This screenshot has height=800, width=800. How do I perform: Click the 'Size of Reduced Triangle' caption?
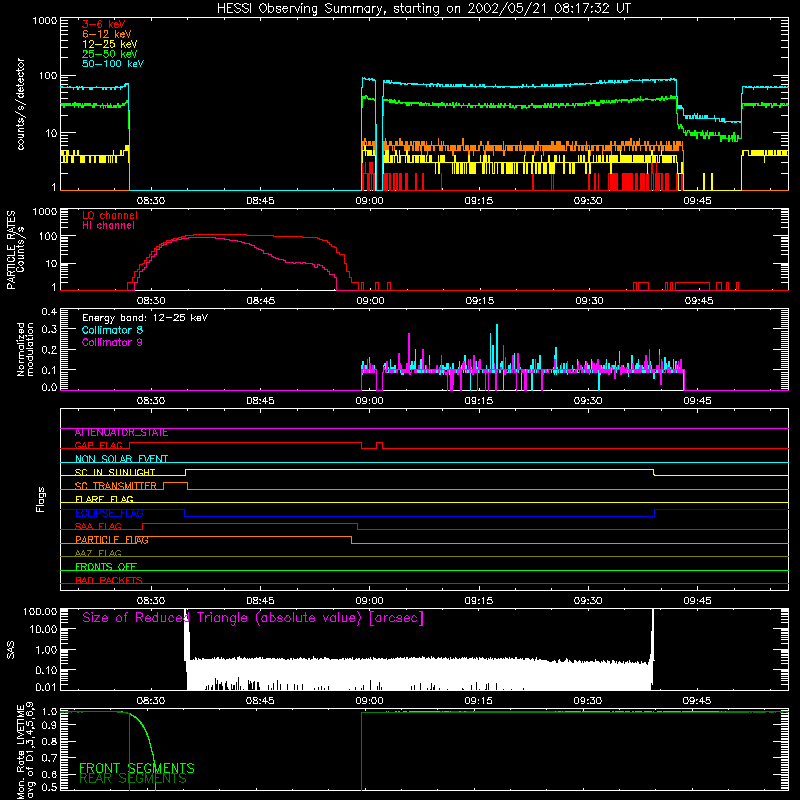253,618
